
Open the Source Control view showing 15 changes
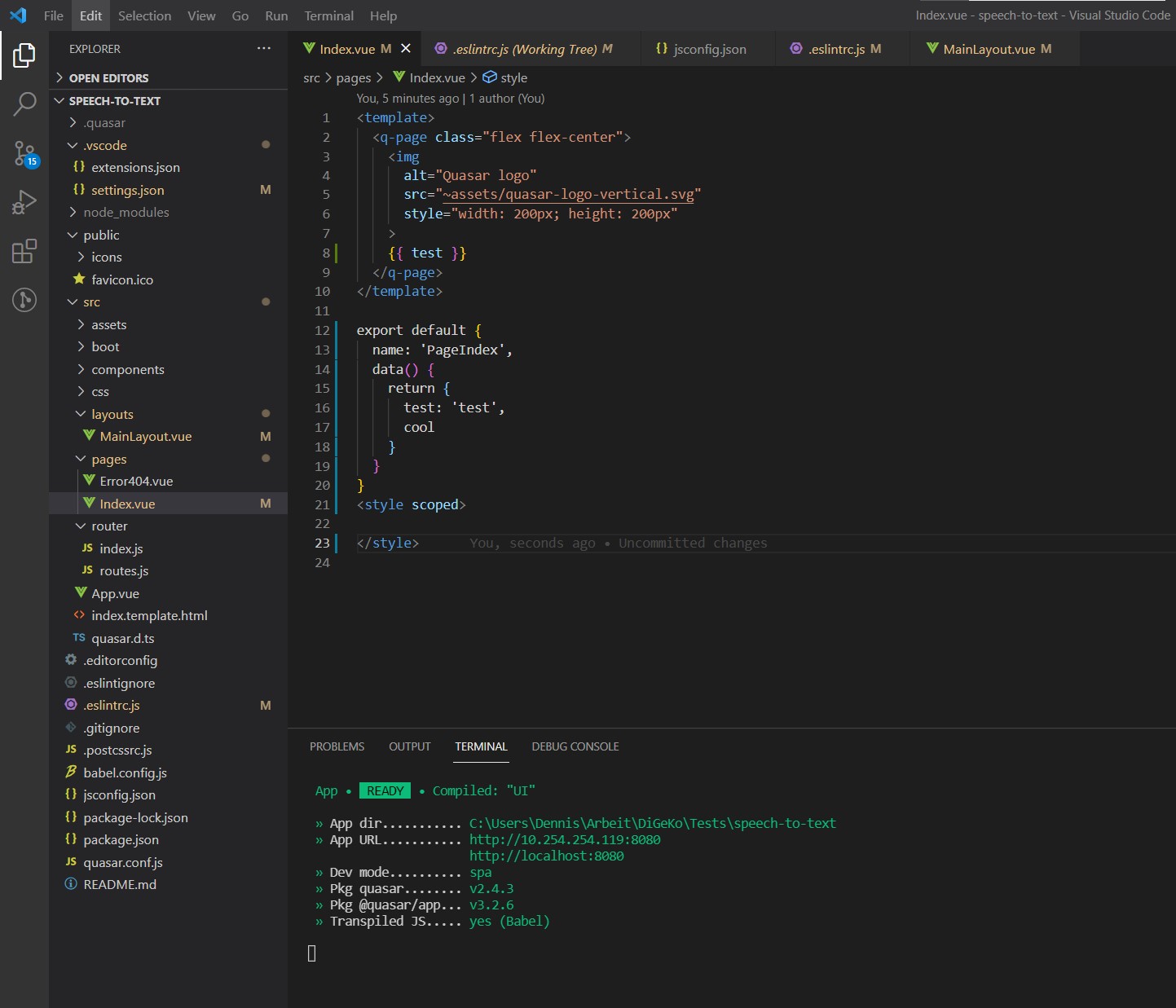click(x=24, y=153)
